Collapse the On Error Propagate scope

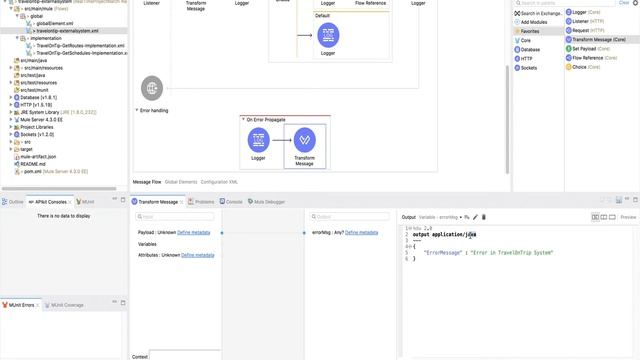coord(243,119)
